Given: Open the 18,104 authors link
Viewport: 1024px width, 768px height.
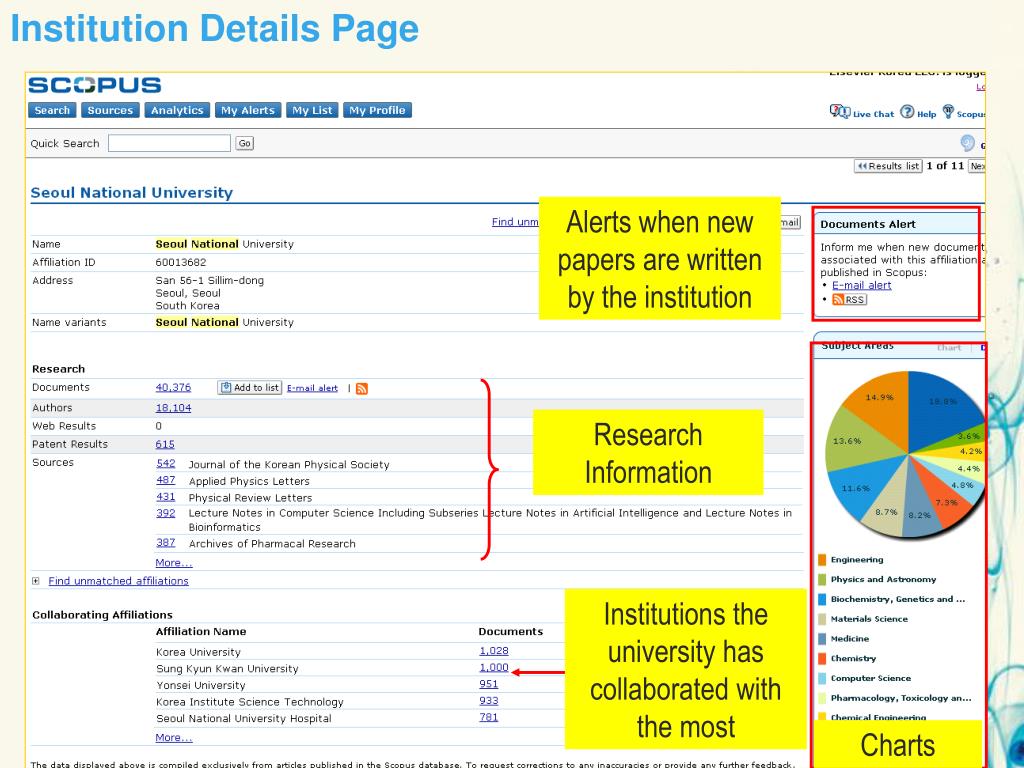Looking at the screenshot, I should coord(173,408).
